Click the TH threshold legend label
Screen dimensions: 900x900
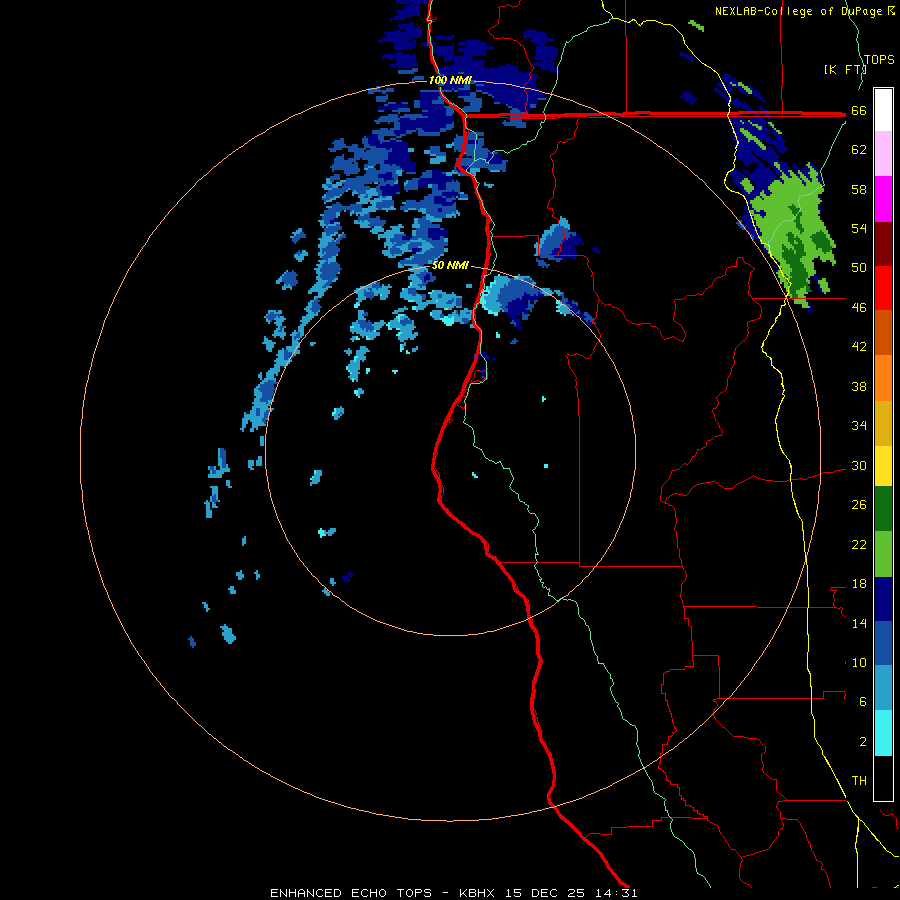(859, 781)
